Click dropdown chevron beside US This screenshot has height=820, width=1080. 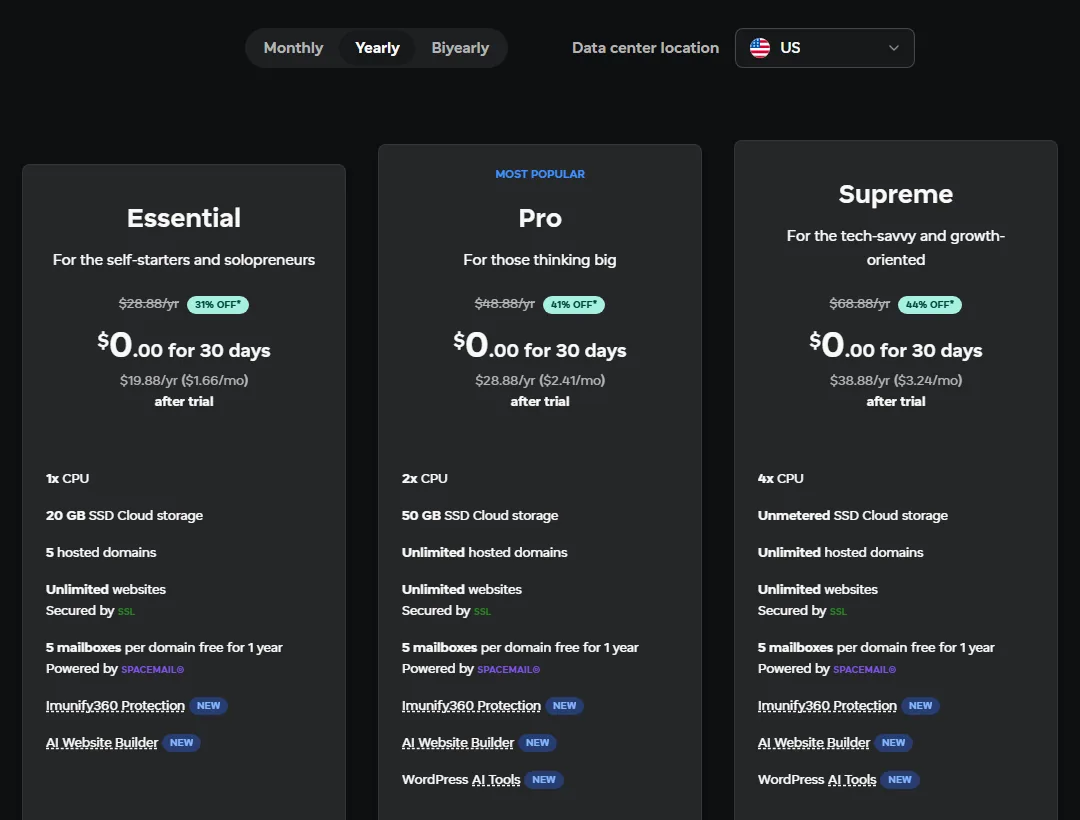[893, 48]
